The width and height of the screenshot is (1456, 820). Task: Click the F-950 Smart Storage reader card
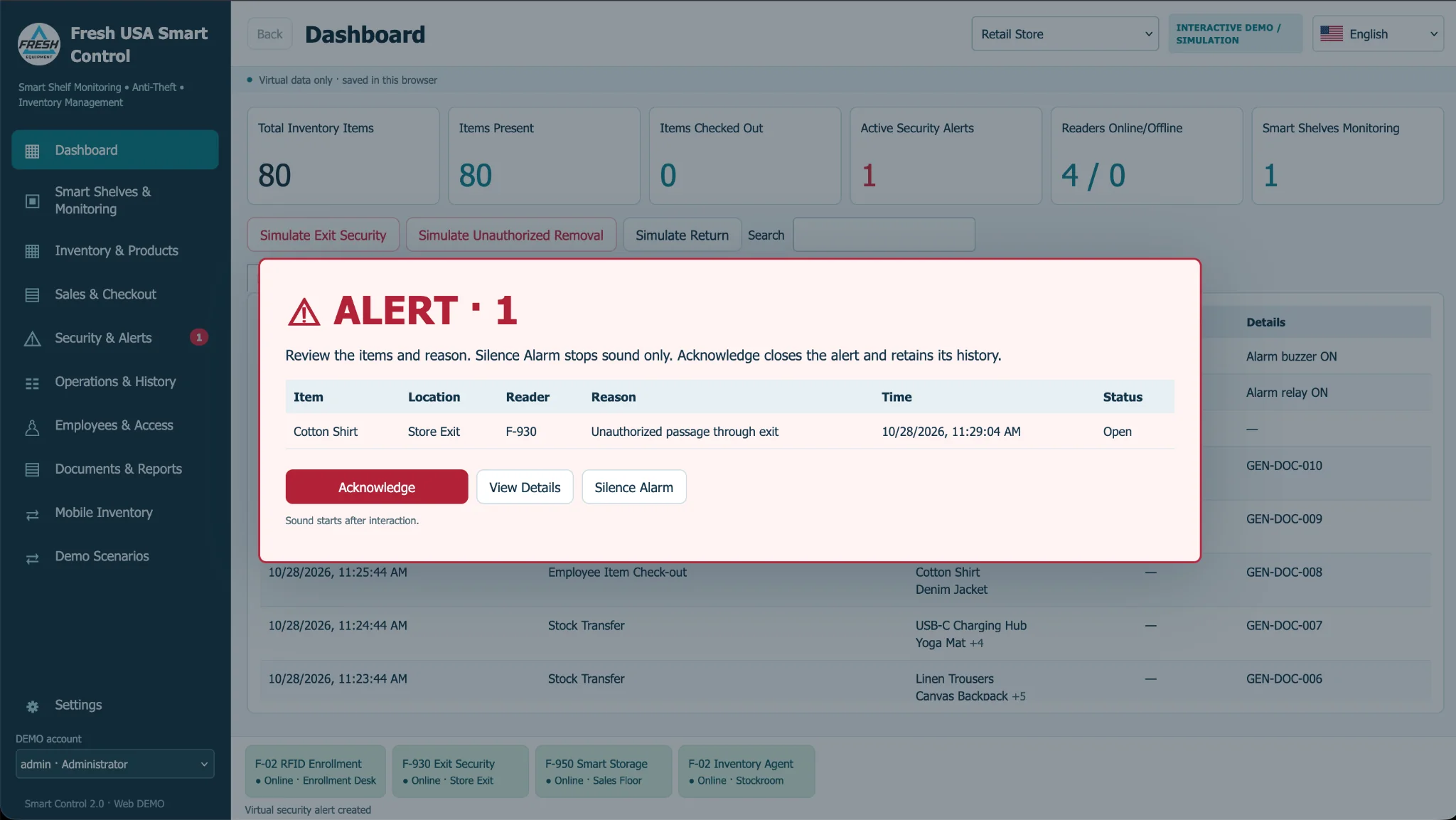(x=603, y=771)
